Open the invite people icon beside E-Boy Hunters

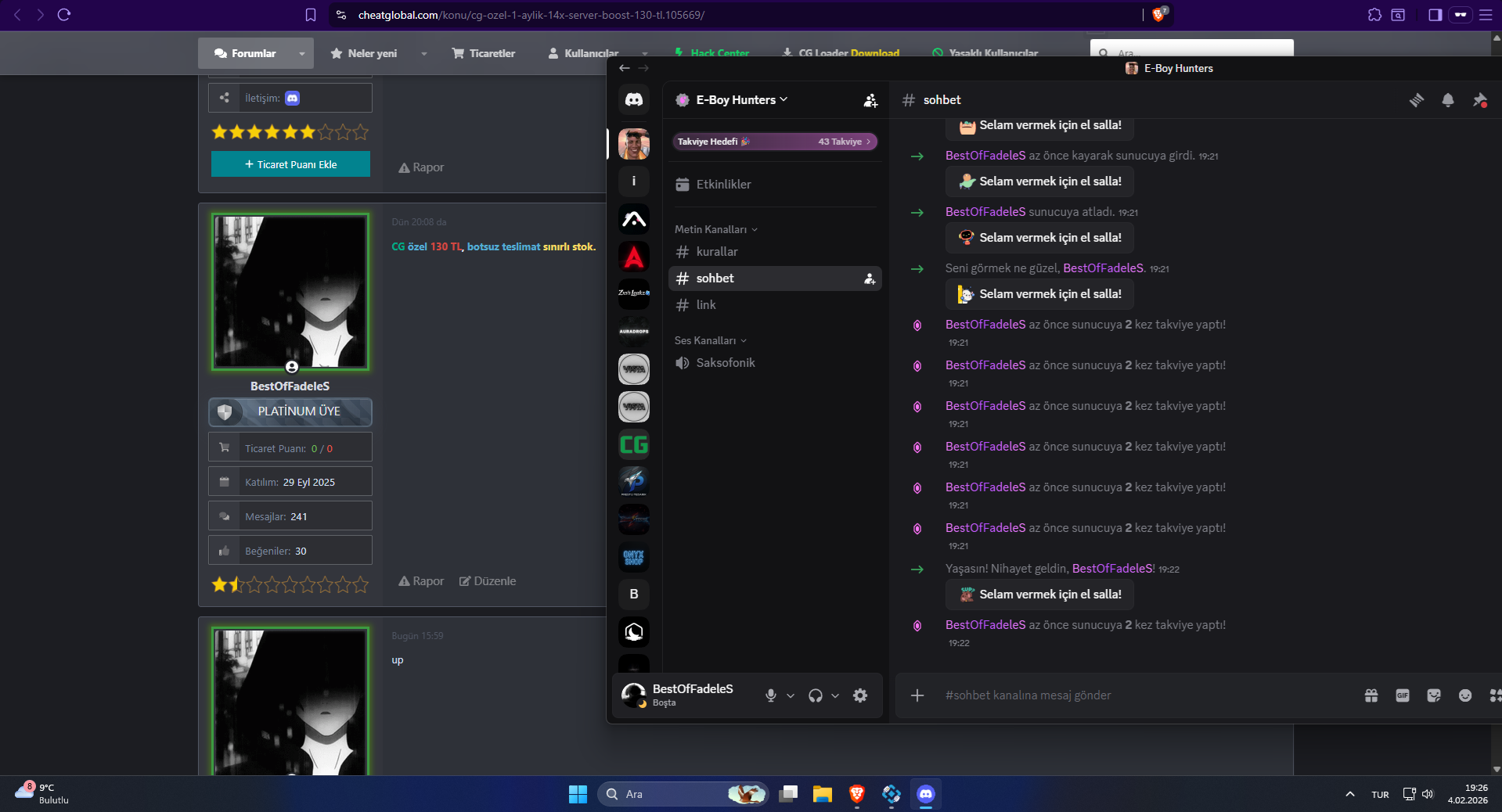tap(870, 100)
